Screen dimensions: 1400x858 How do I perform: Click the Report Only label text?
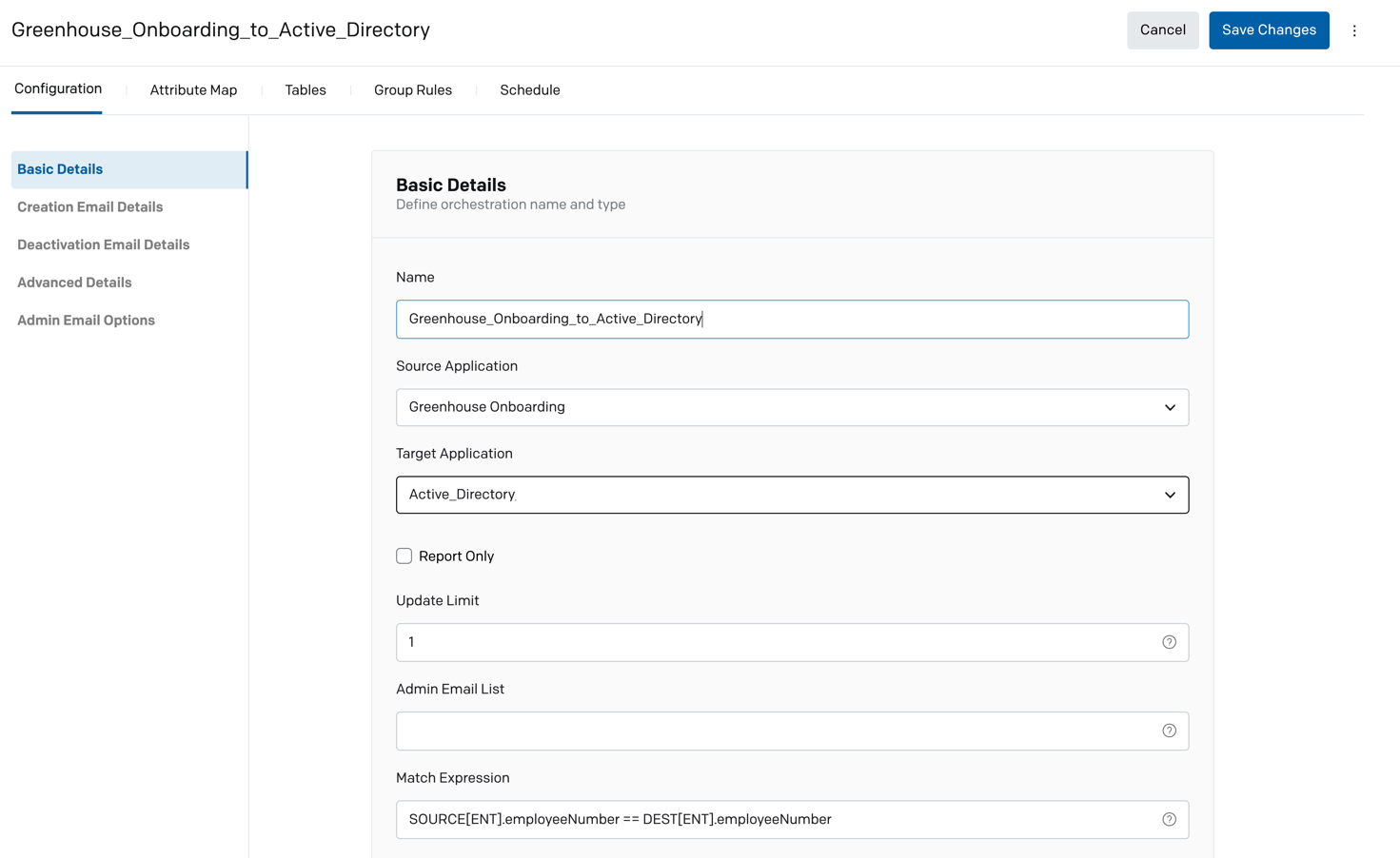pos(456,556)
